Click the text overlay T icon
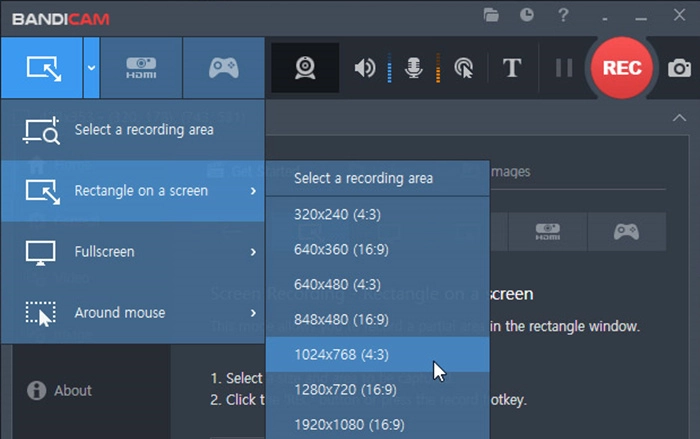This screenshot has height=439, width=700. point(512,68)
